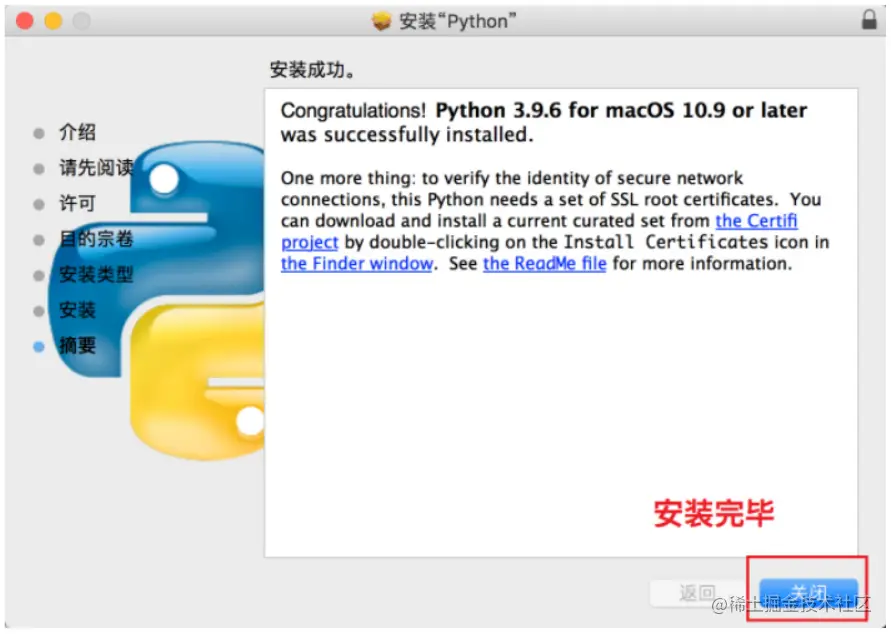891x634 pixels.
Task: Click the package icon beside the window title
Action: coord(382,21)
